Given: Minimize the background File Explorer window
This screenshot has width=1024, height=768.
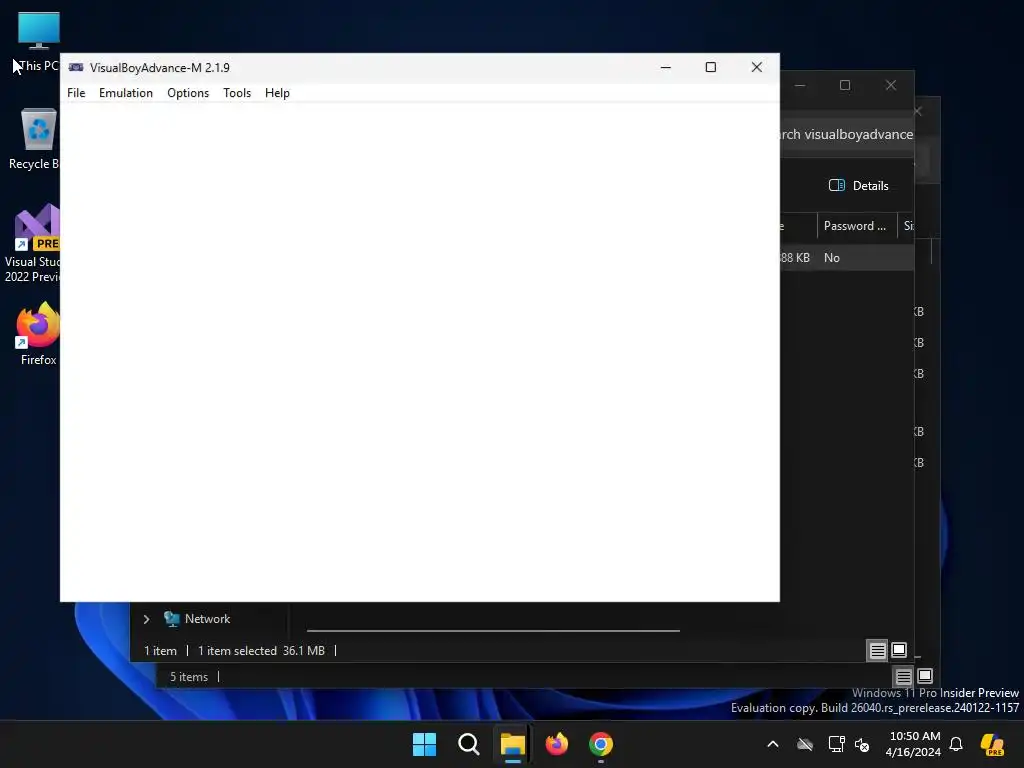Looking at the screenshot, I should point(800,86).
